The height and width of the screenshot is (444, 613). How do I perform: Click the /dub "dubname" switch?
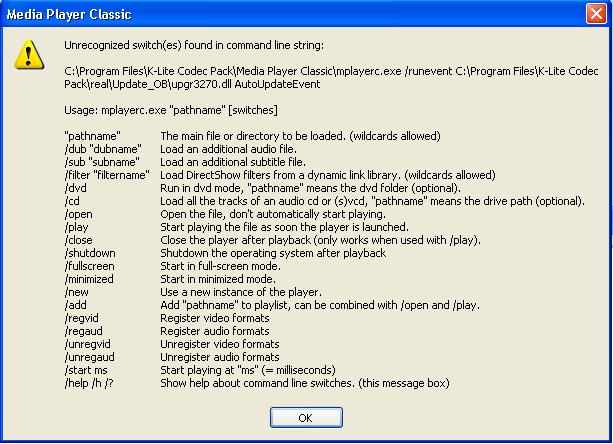(103, 149)
